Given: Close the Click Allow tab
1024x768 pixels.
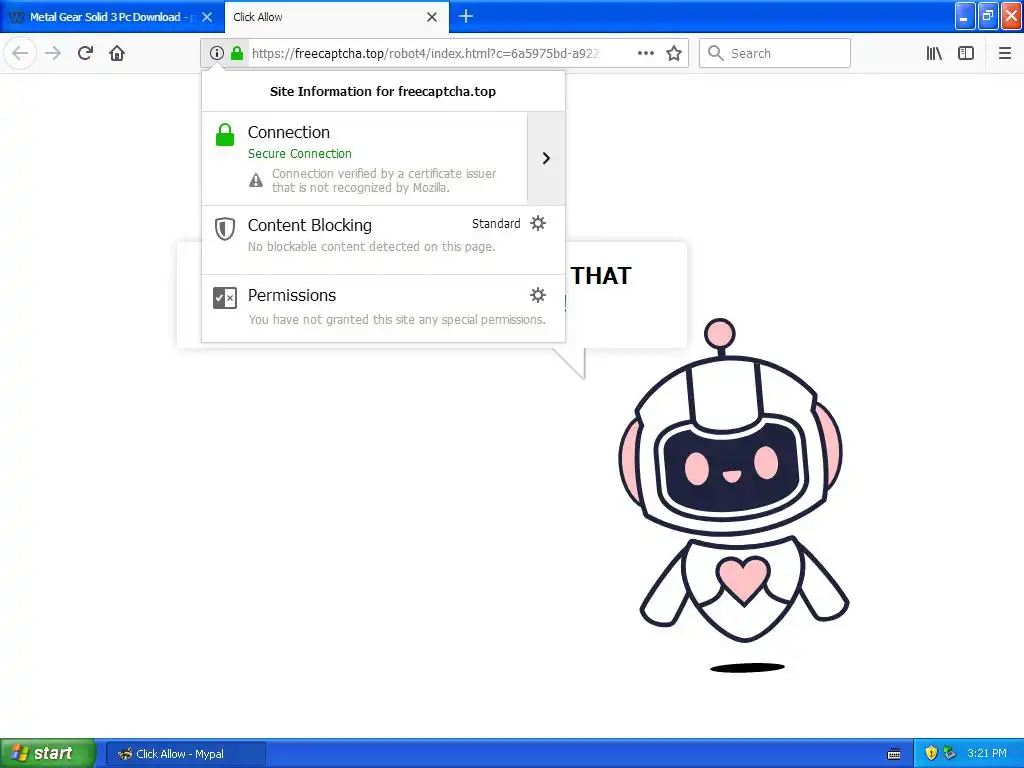Looking at the screenshot, I should pyautogui.click(x=432, y=17).
